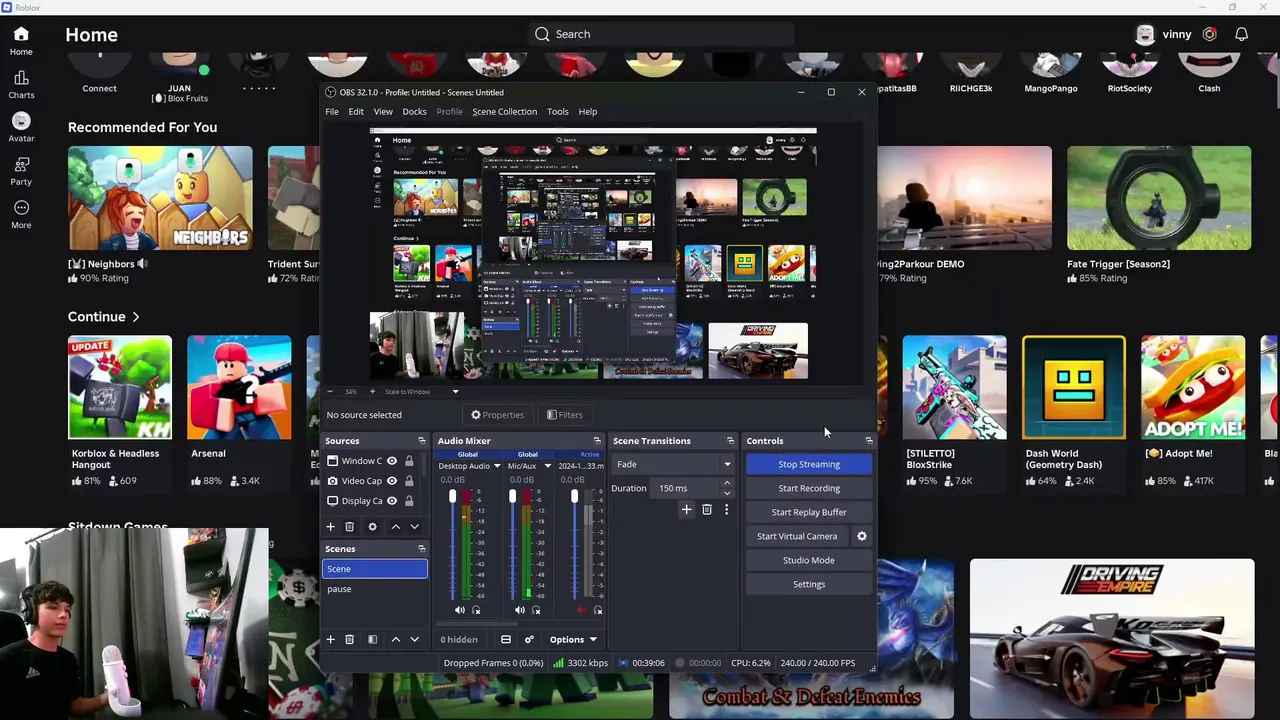
Task: Add a transition with plus icon in Scene Transitions
Action: [686, 510]
